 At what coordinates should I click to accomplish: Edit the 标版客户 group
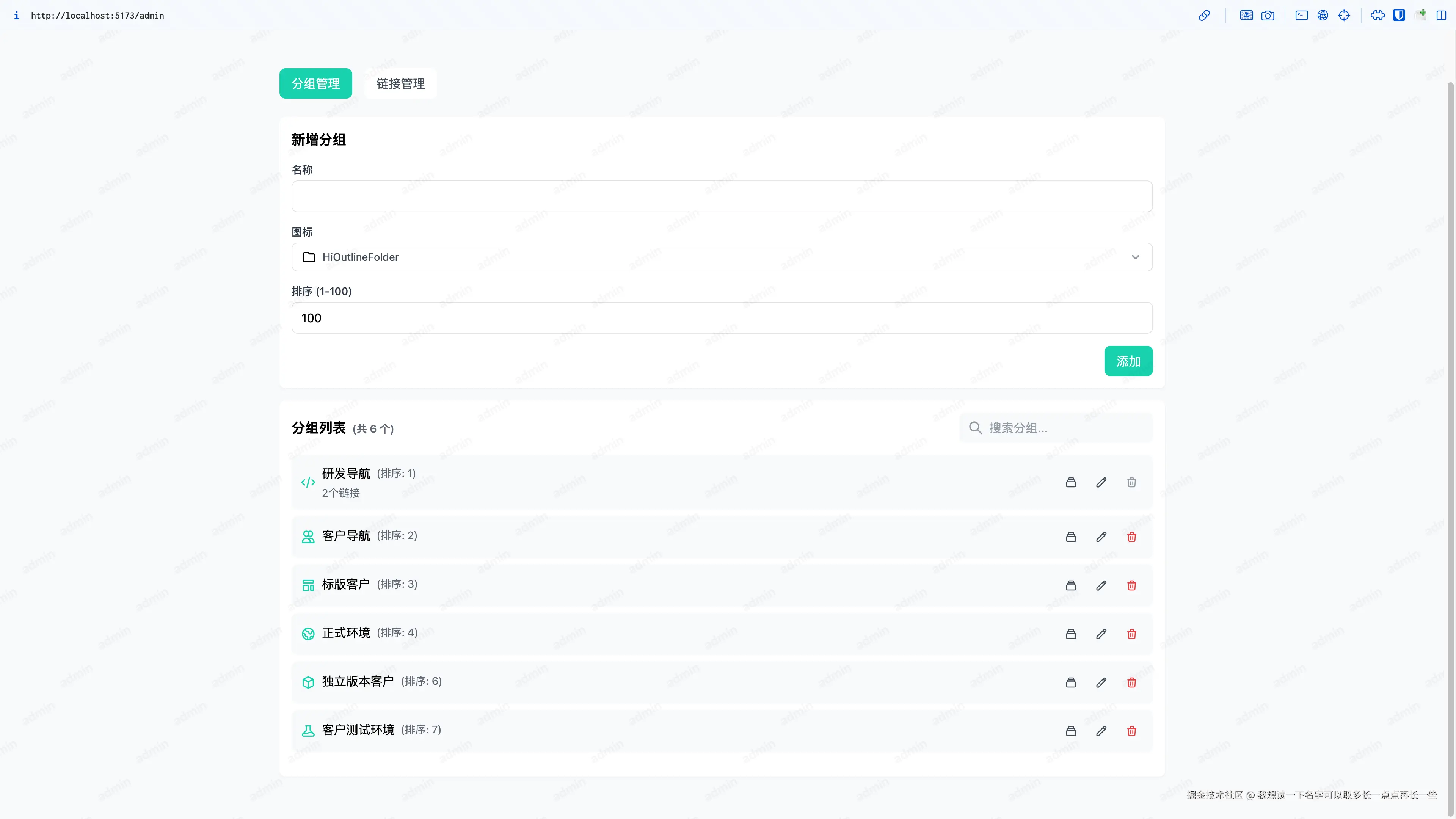(x=1101, y=585)
